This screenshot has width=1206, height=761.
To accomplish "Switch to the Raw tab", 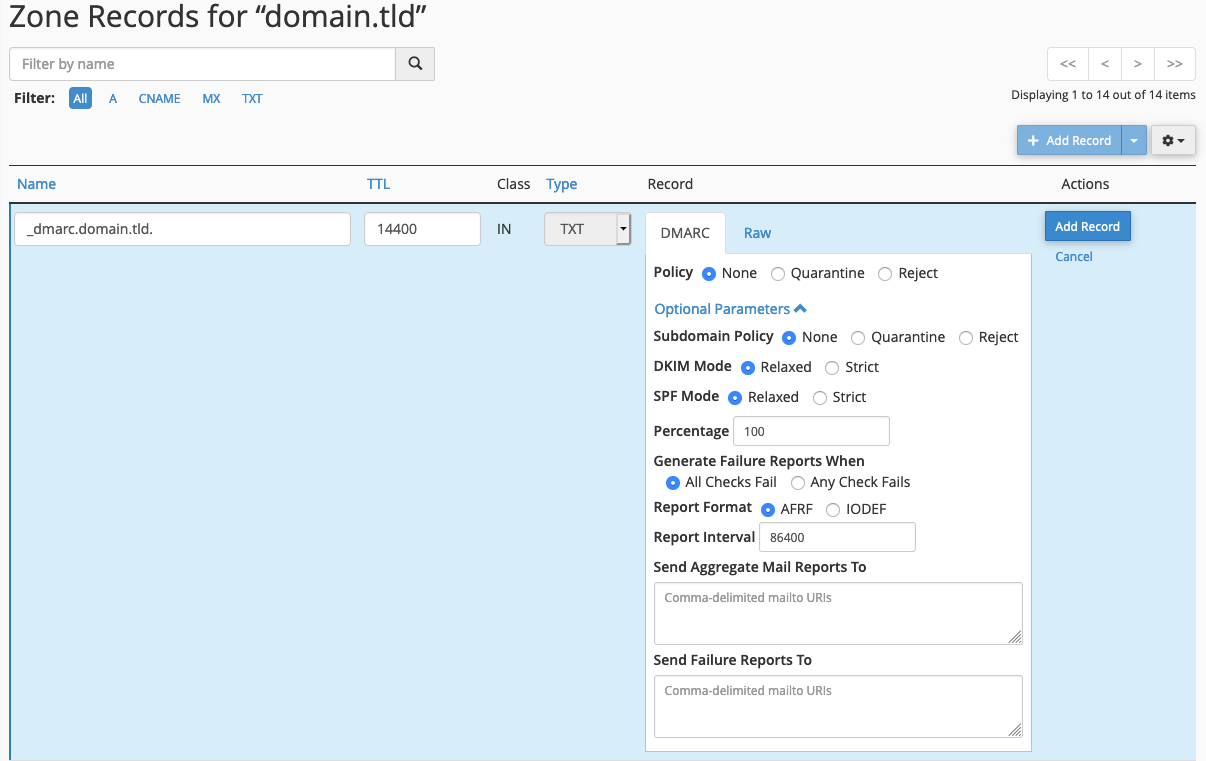I will coord(757,233).
